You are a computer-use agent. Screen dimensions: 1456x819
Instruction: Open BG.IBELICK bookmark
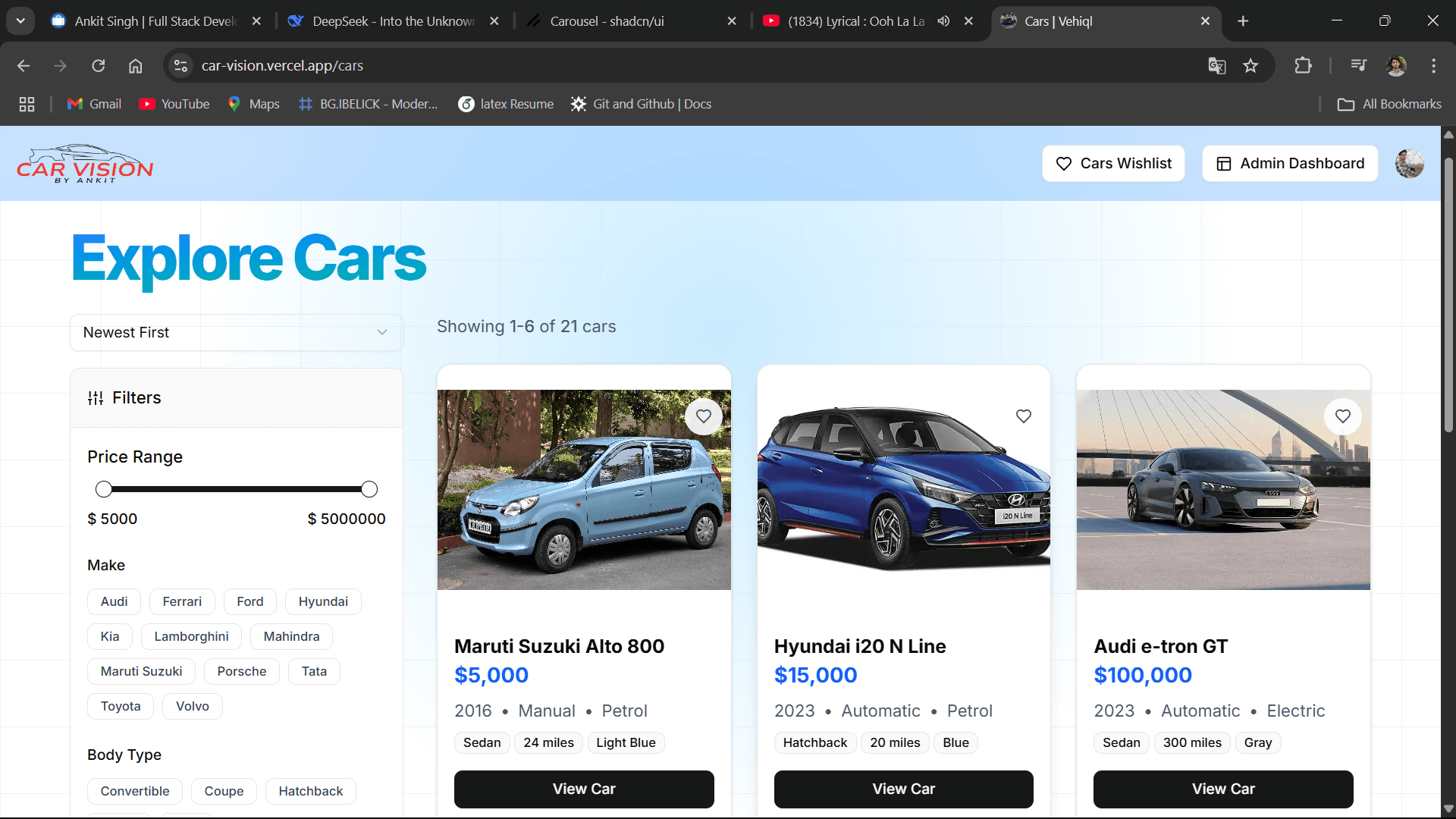[x=369, y=105]
